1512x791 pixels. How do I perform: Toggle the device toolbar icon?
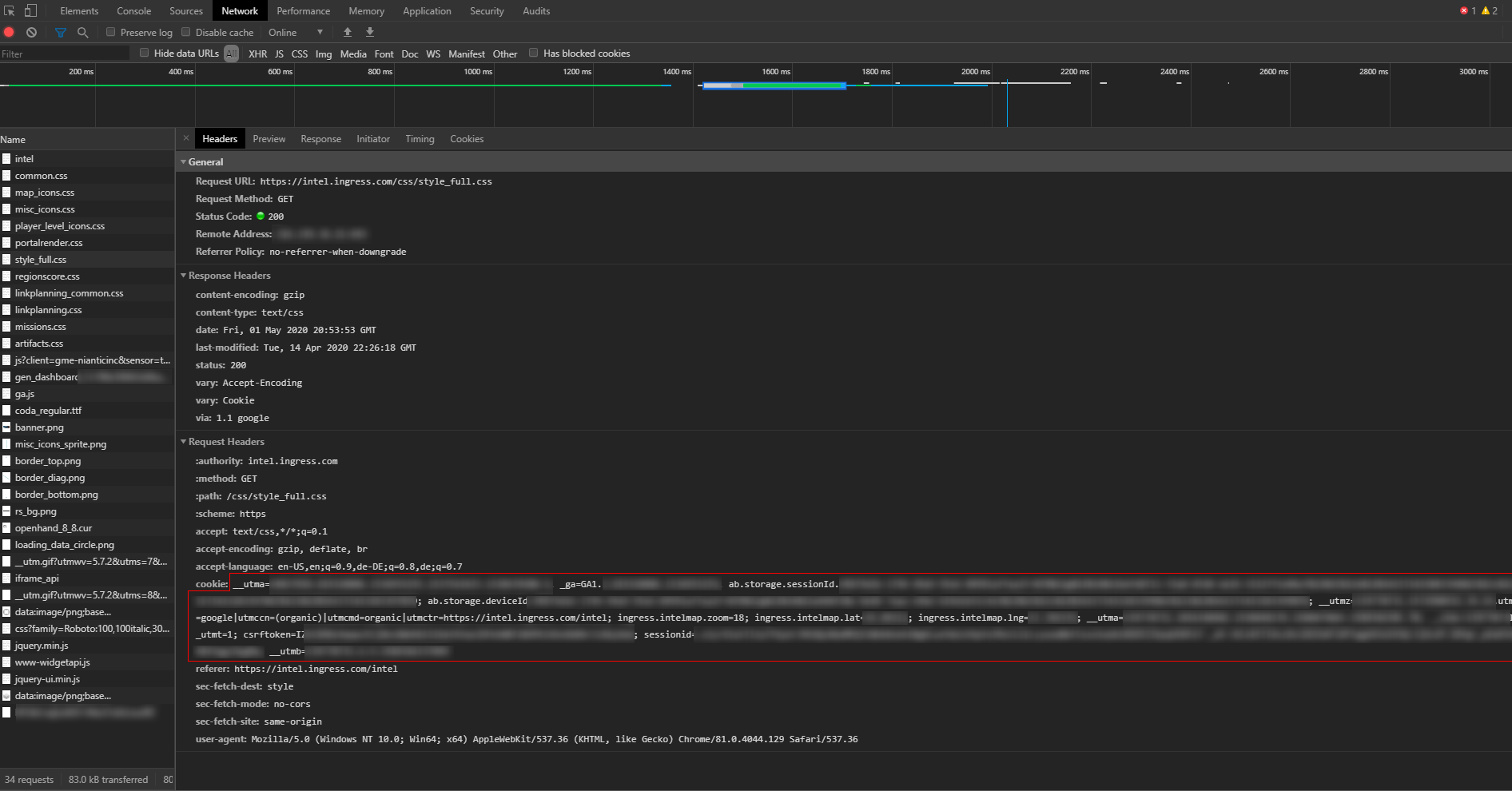pos(30,10)
